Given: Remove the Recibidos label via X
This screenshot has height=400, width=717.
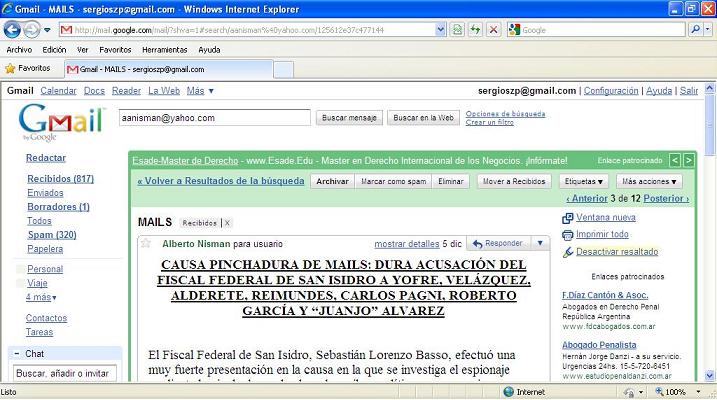Looking at the screenshot, I should point(227,223).
